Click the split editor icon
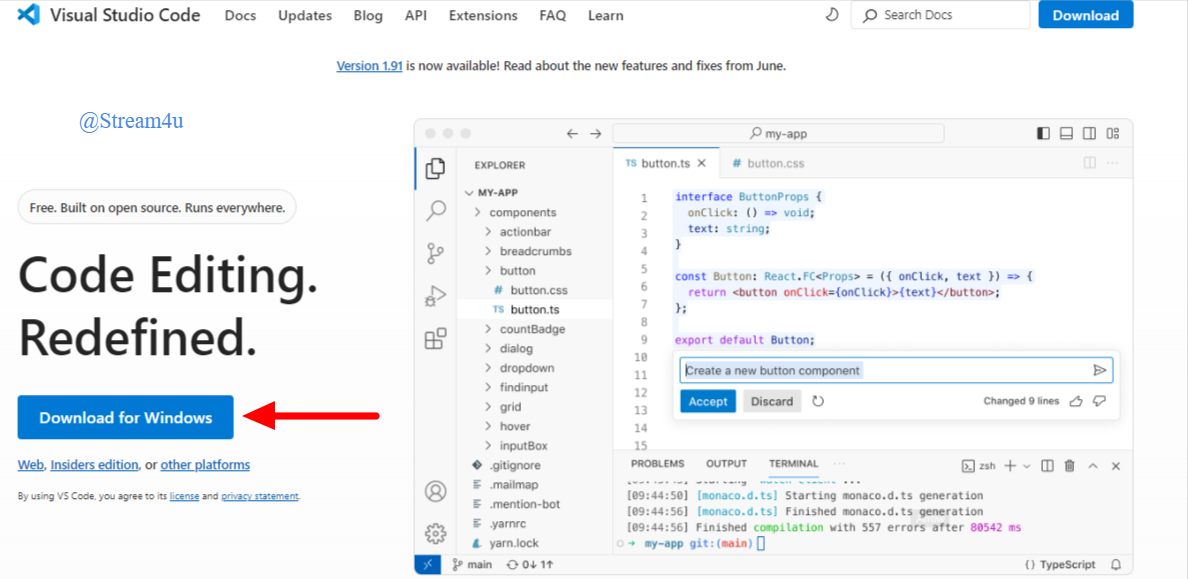 pyautogui.click(x=1090, y=163)
